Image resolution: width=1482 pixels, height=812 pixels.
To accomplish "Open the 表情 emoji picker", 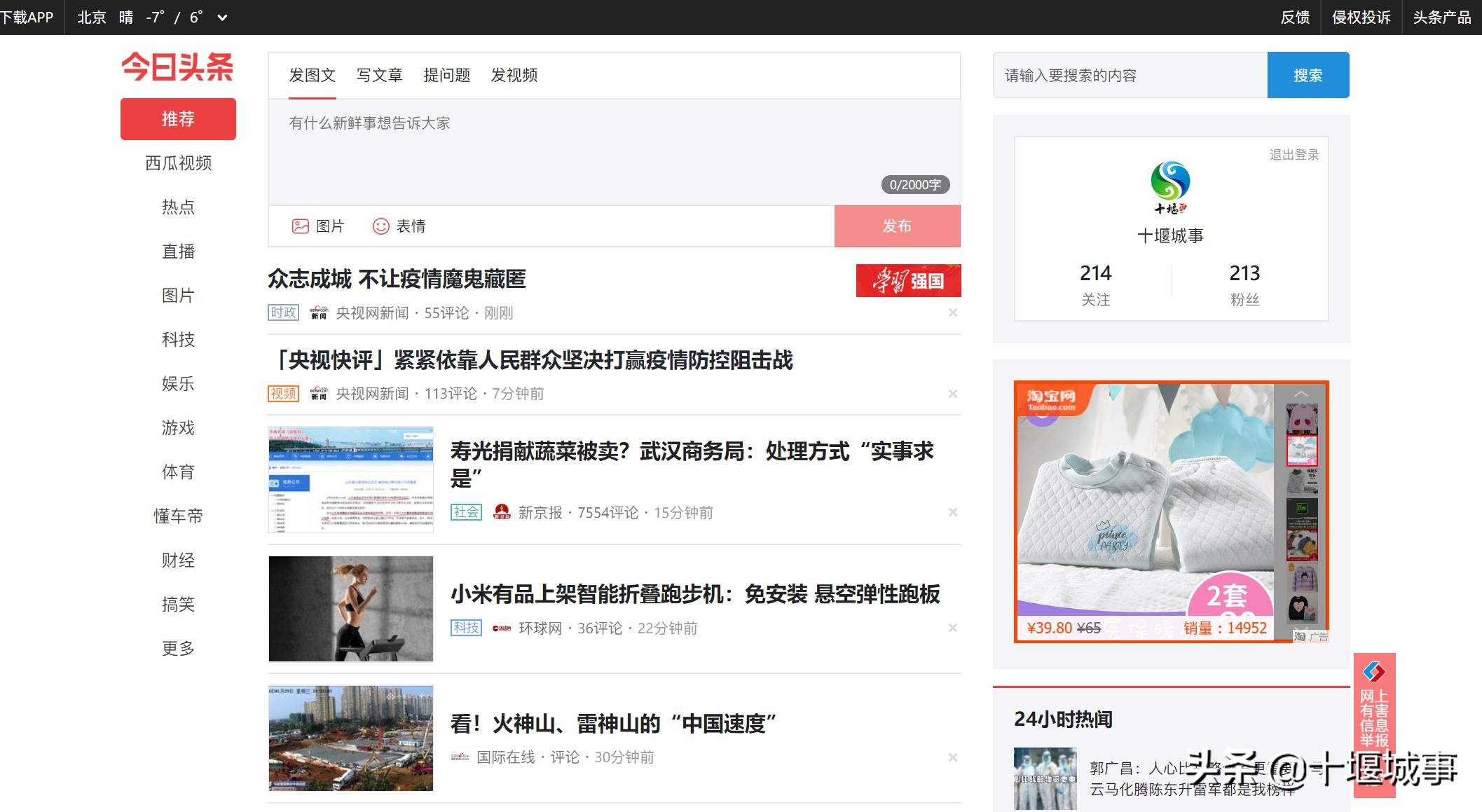I will [x=380, y=226].
